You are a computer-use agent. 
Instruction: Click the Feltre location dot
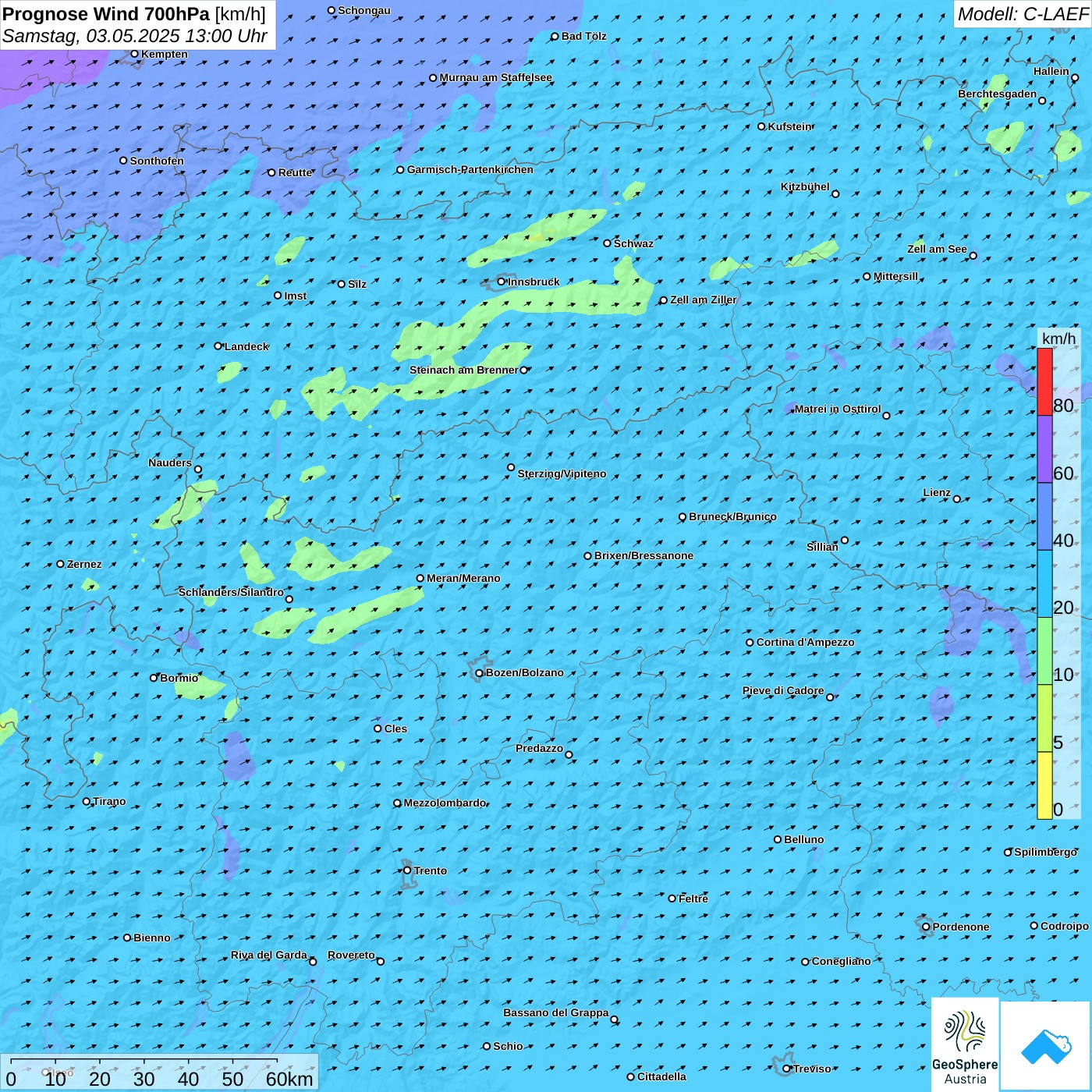[x=672, y=899]
